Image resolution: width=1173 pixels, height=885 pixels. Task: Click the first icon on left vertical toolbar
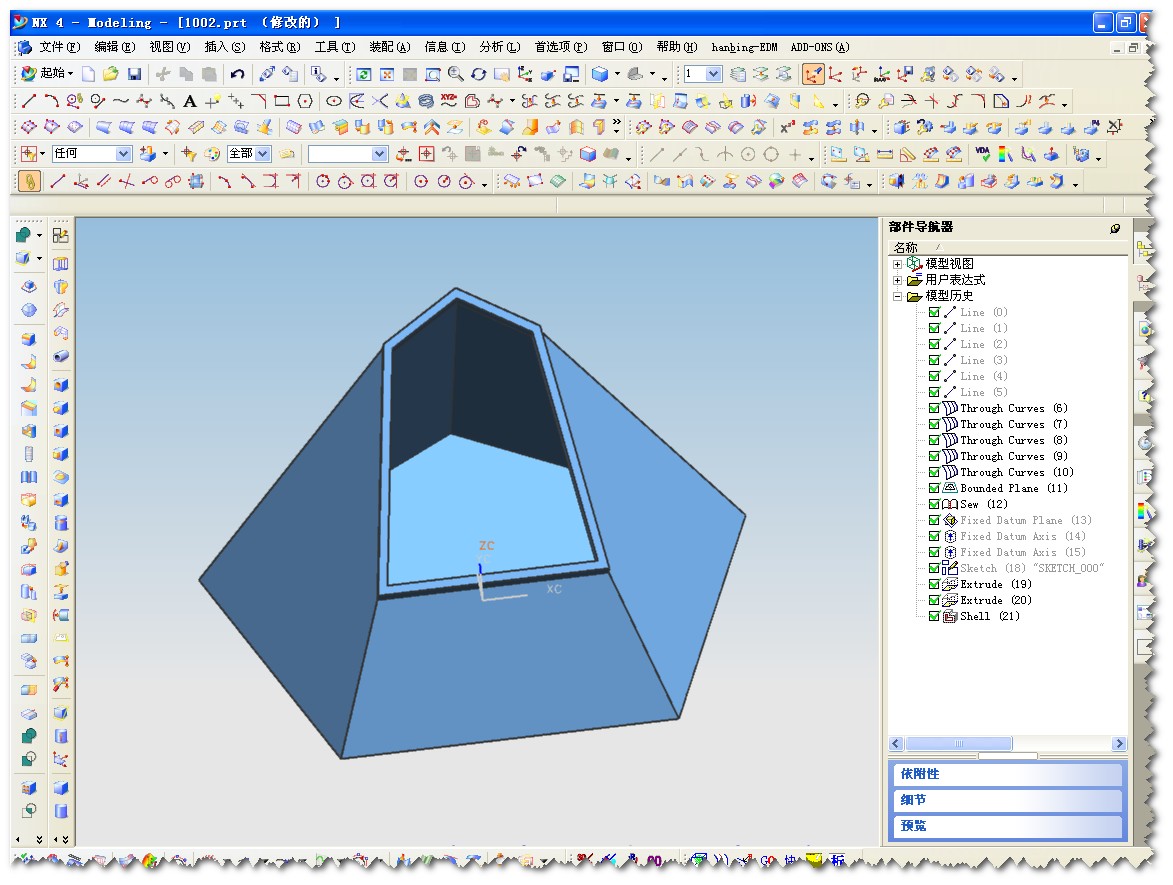click(23, 236)
